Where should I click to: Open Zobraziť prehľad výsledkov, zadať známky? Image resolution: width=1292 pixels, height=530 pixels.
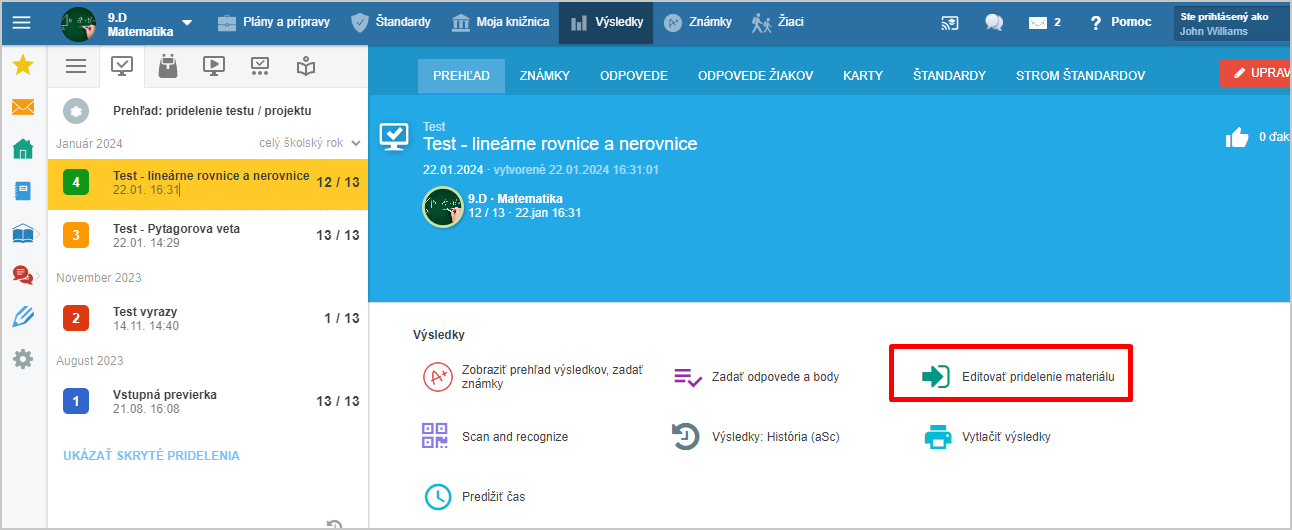coord(533,377)
